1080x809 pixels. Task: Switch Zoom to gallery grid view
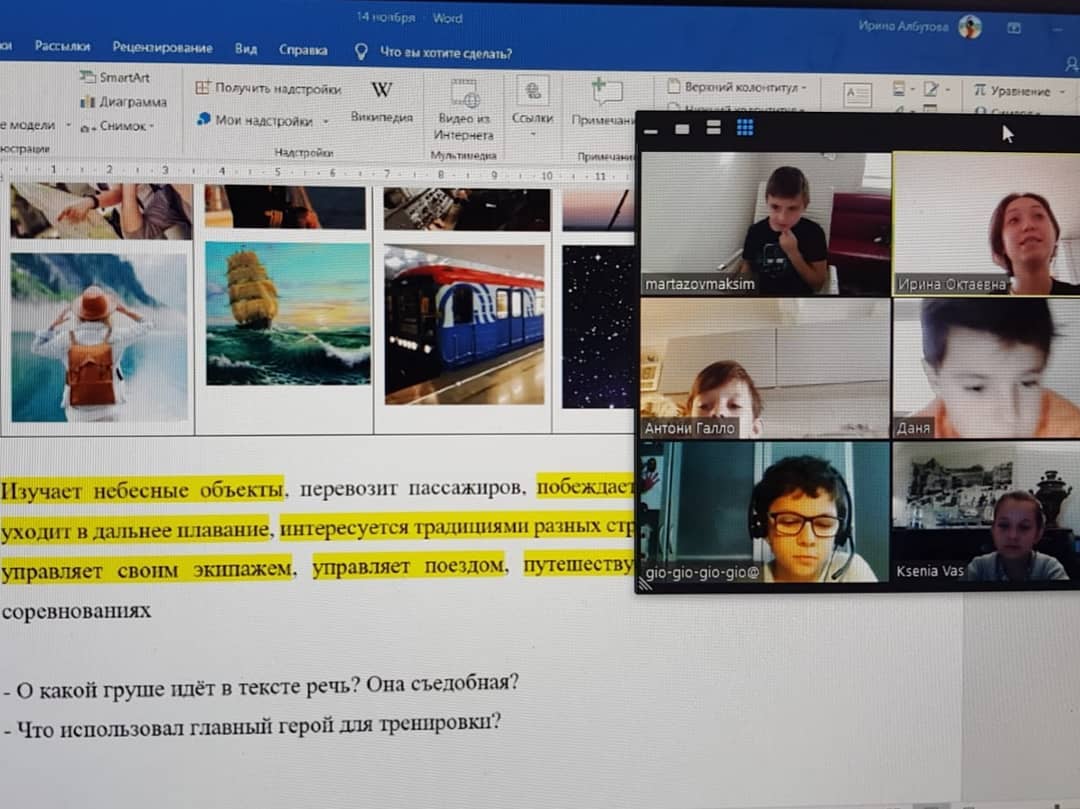pyautogui.click(x=745, y=128)
